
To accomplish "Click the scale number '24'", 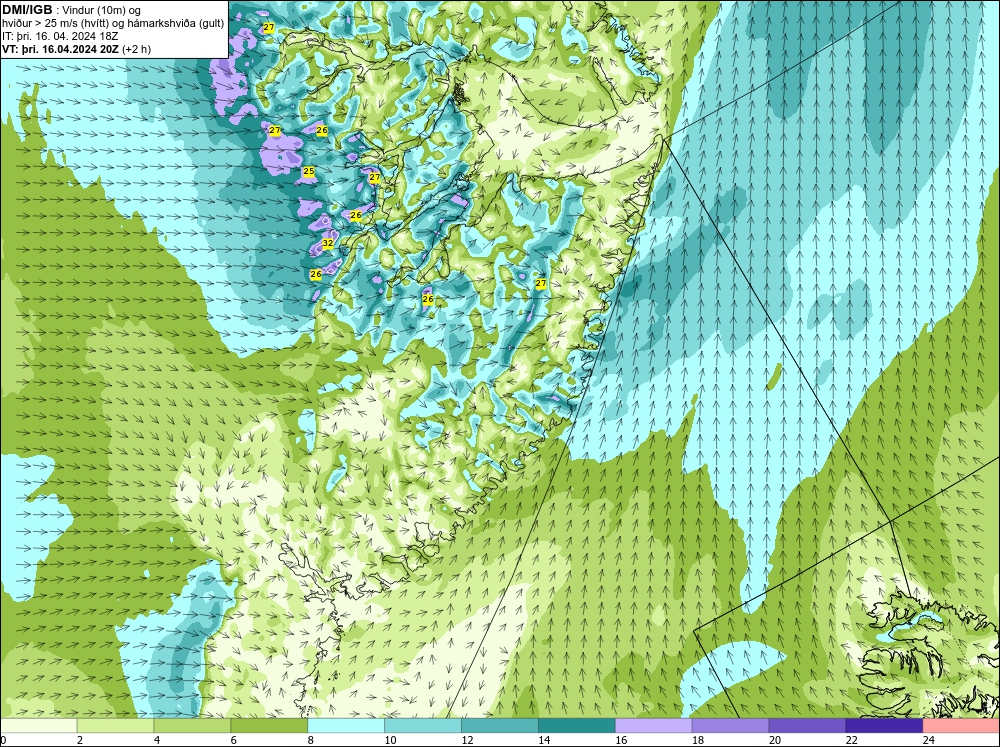I will click(x=929, y=740).
